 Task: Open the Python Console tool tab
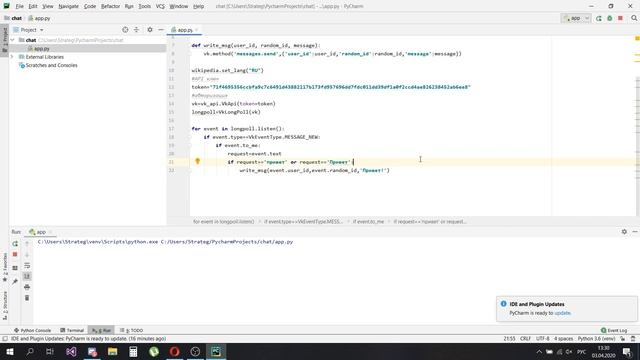pos(32,330)
